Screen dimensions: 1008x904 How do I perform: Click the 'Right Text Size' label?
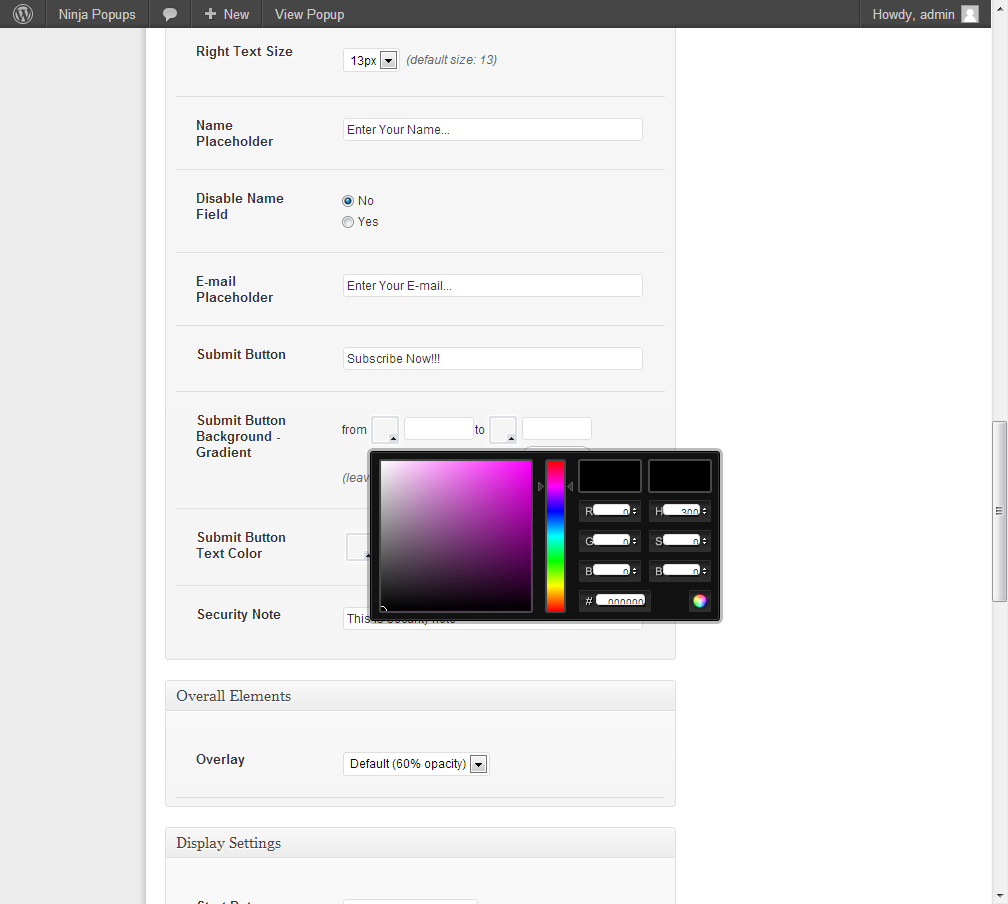pyautogui.click(x=244, y=51)
